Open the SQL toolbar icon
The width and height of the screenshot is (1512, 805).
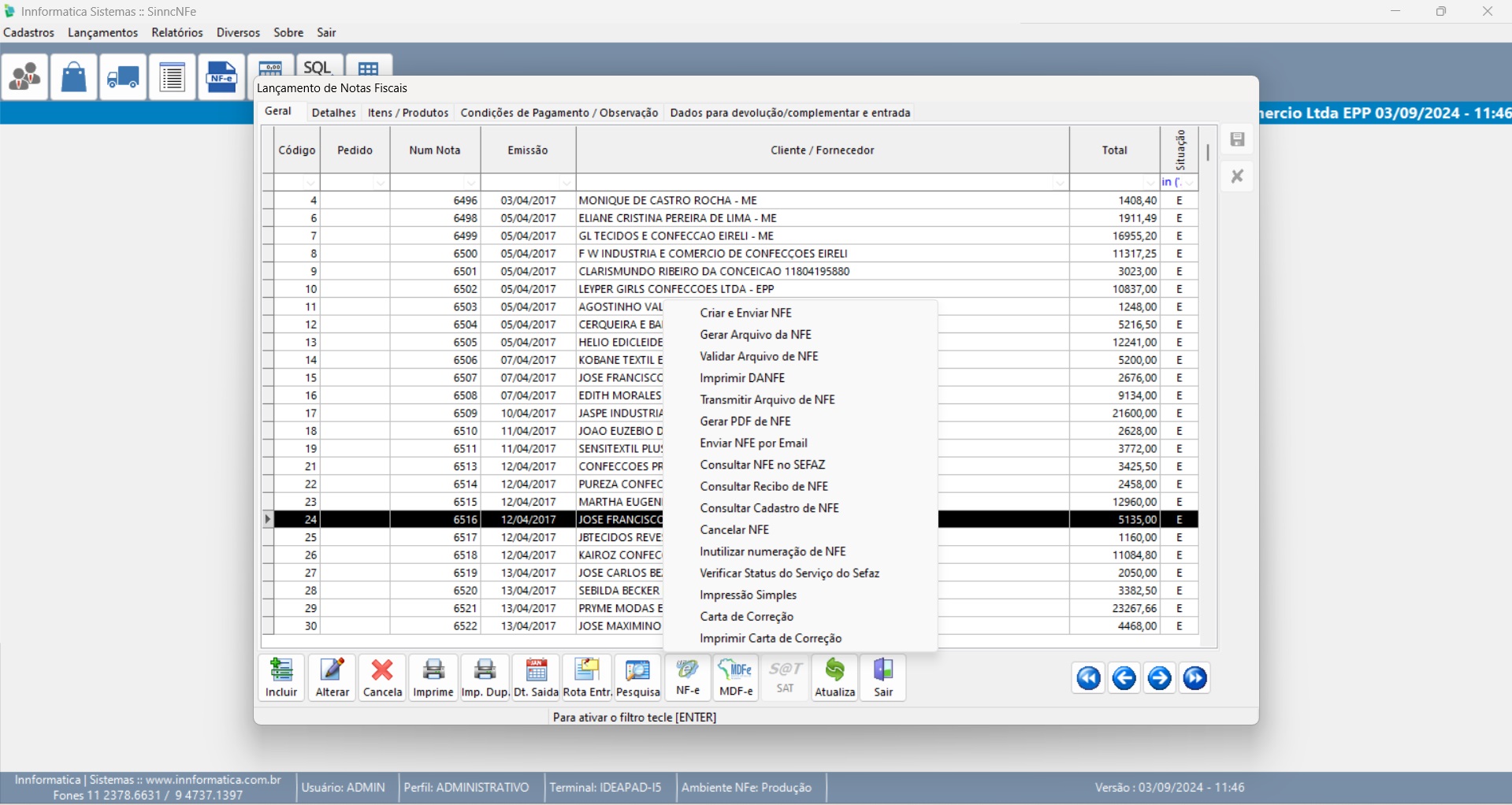(319, 66)
